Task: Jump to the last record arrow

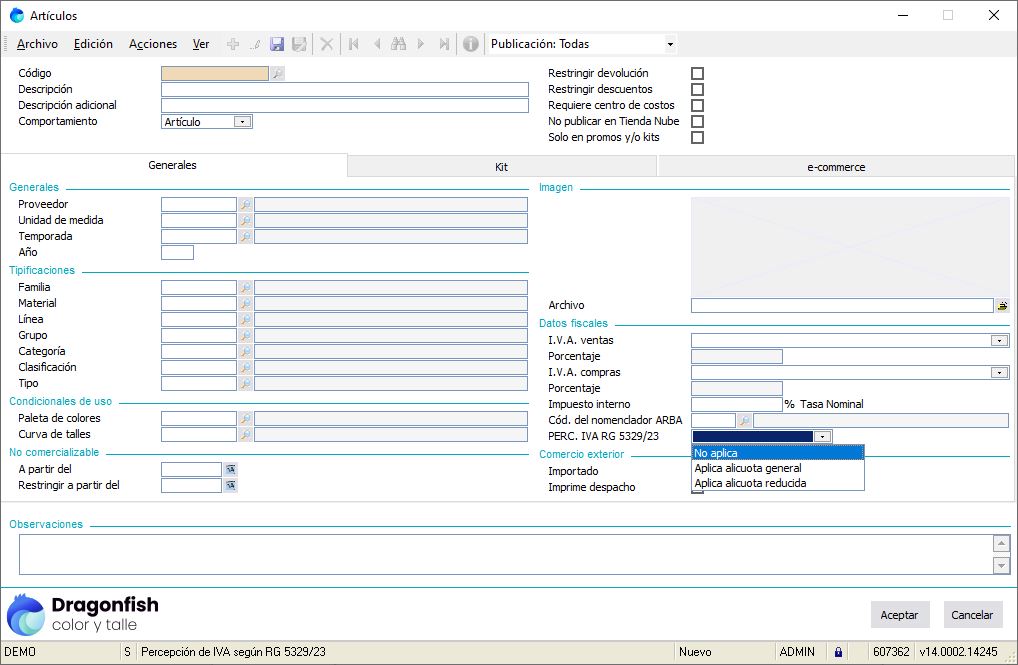Action: coord(444,44)
